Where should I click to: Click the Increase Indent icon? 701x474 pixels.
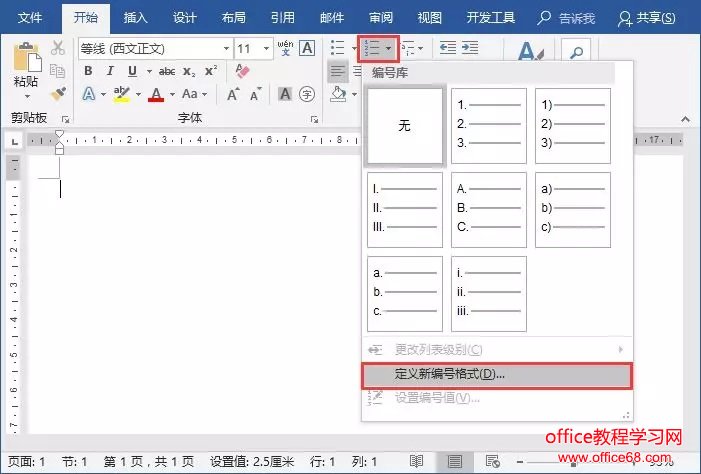(x=470, y=48)
